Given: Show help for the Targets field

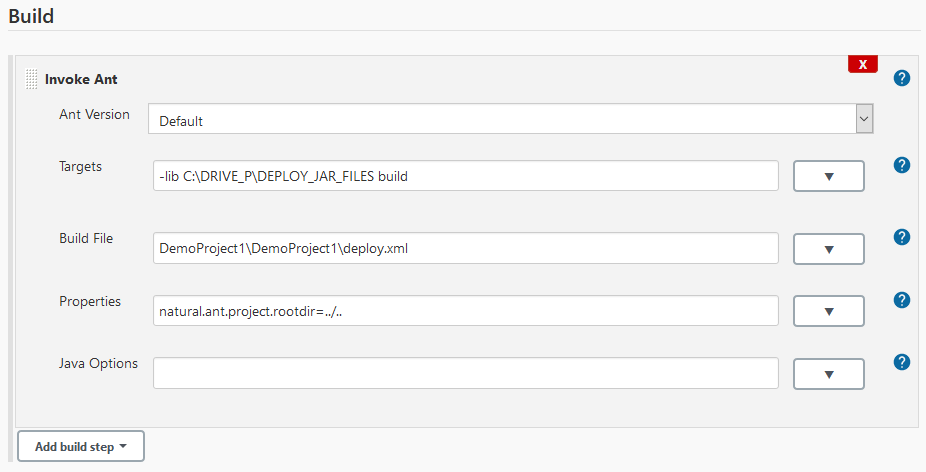Looking at the screenshot, I should click(x=901, y=165).
